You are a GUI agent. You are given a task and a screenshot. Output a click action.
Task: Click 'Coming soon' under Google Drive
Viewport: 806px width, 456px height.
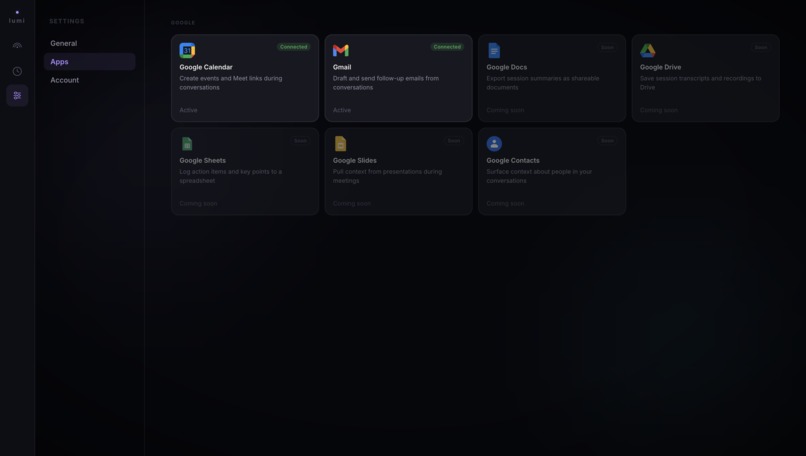pos(658,110)
